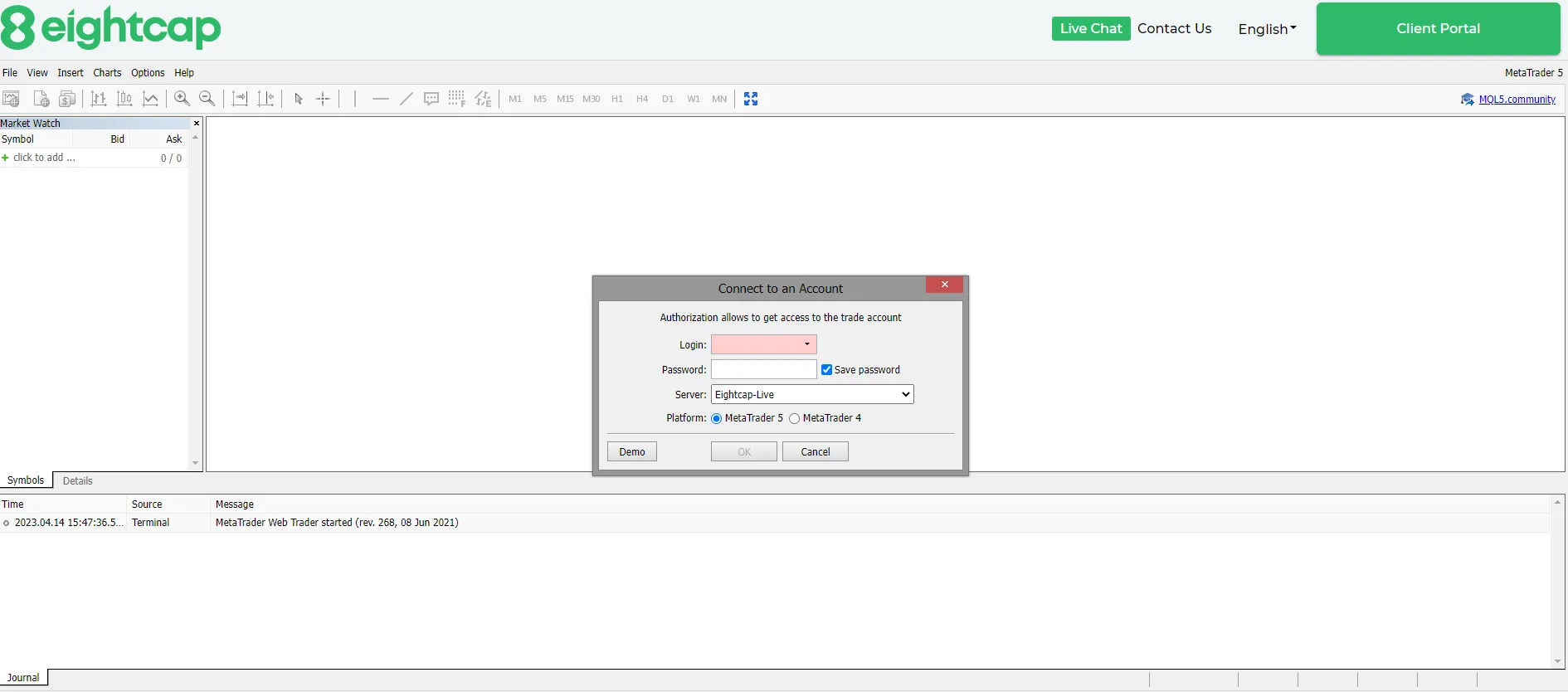Select the Journal tab

coord(23,678)
